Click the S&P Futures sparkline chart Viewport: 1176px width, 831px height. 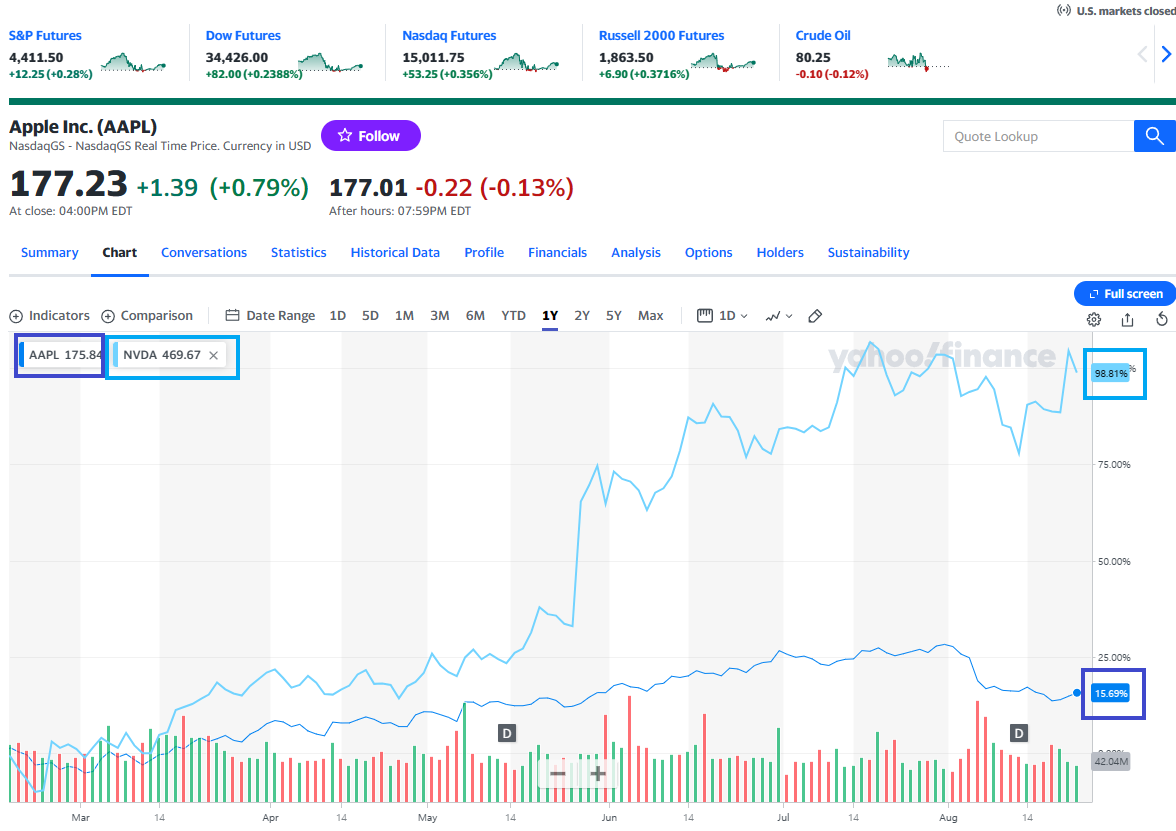point(134,62)
